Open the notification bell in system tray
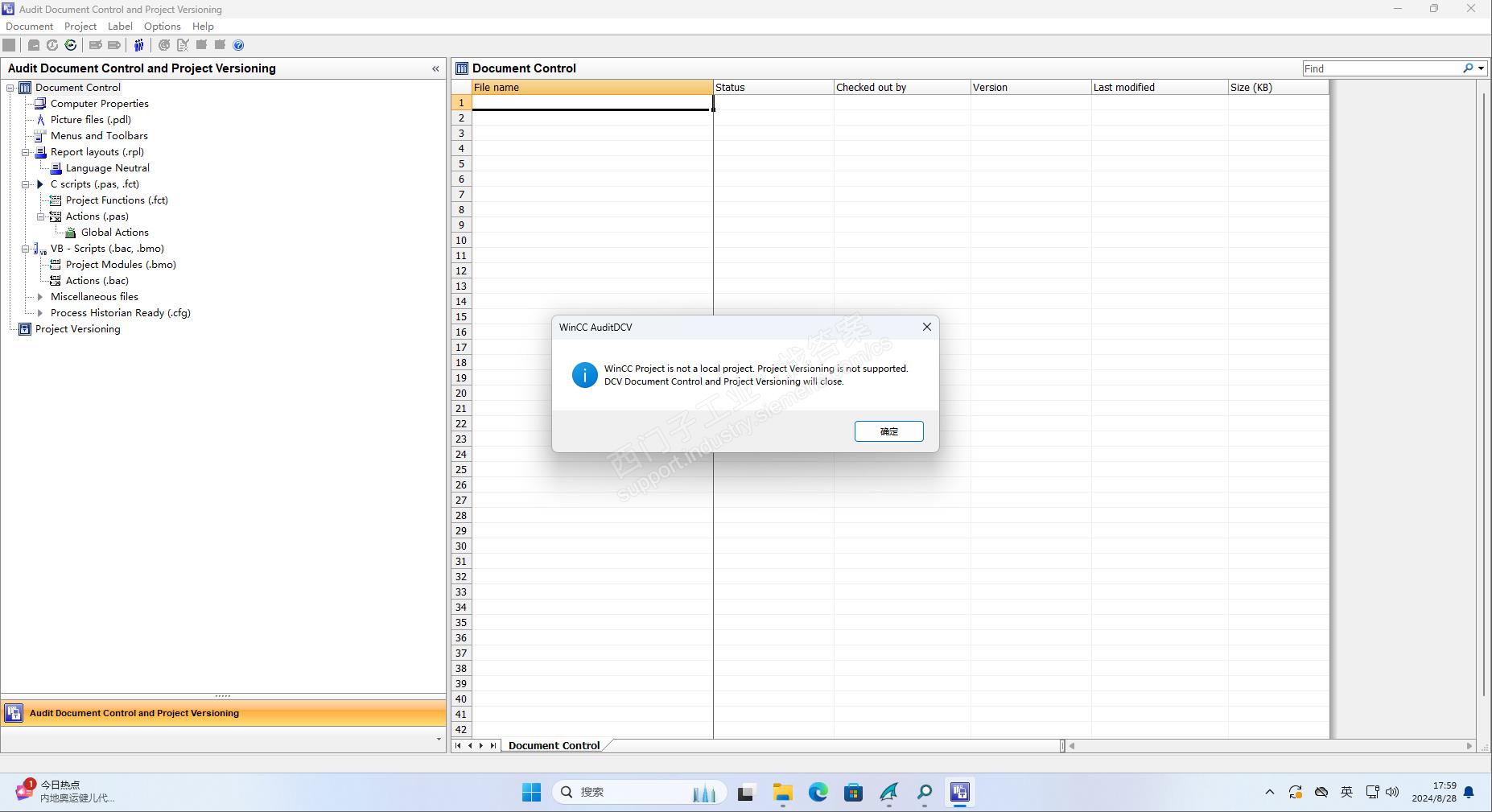The width and height of the screenshot is (1492, 812). pyautogui.click(x=1469, y=793)
